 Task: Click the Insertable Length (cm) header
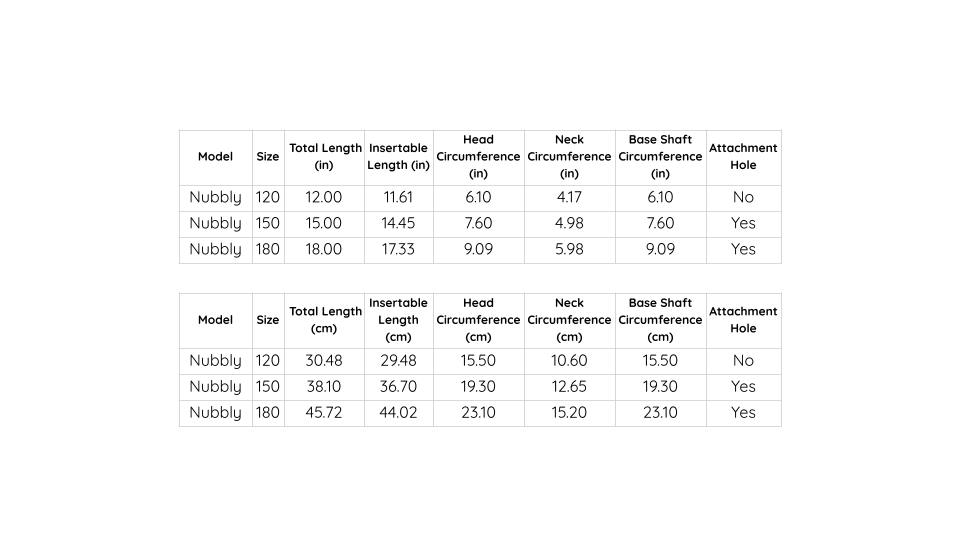[x=398, y=320]
